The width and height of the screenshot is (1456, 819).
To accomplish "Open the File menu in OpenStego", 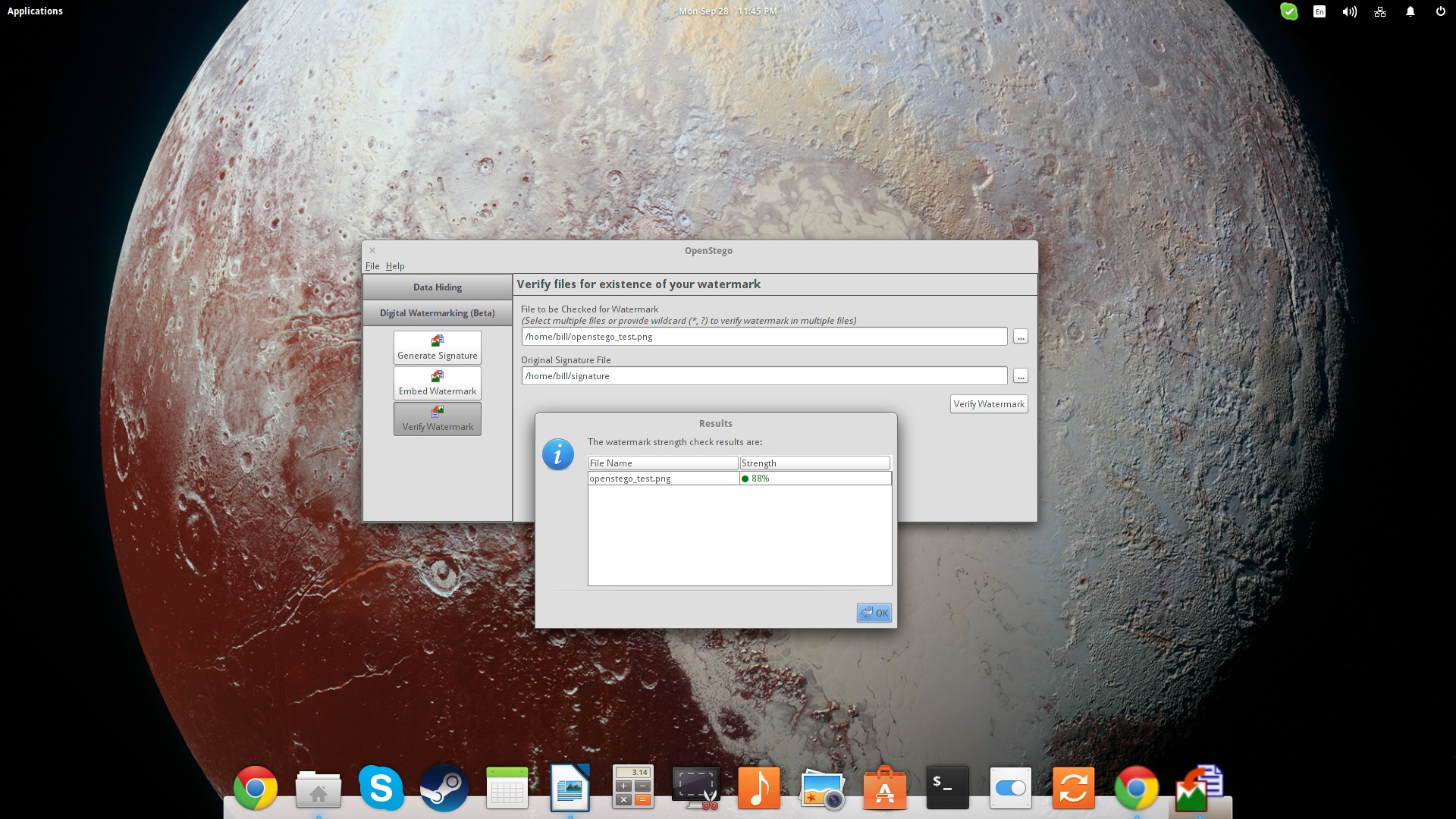I will (372, 266).
